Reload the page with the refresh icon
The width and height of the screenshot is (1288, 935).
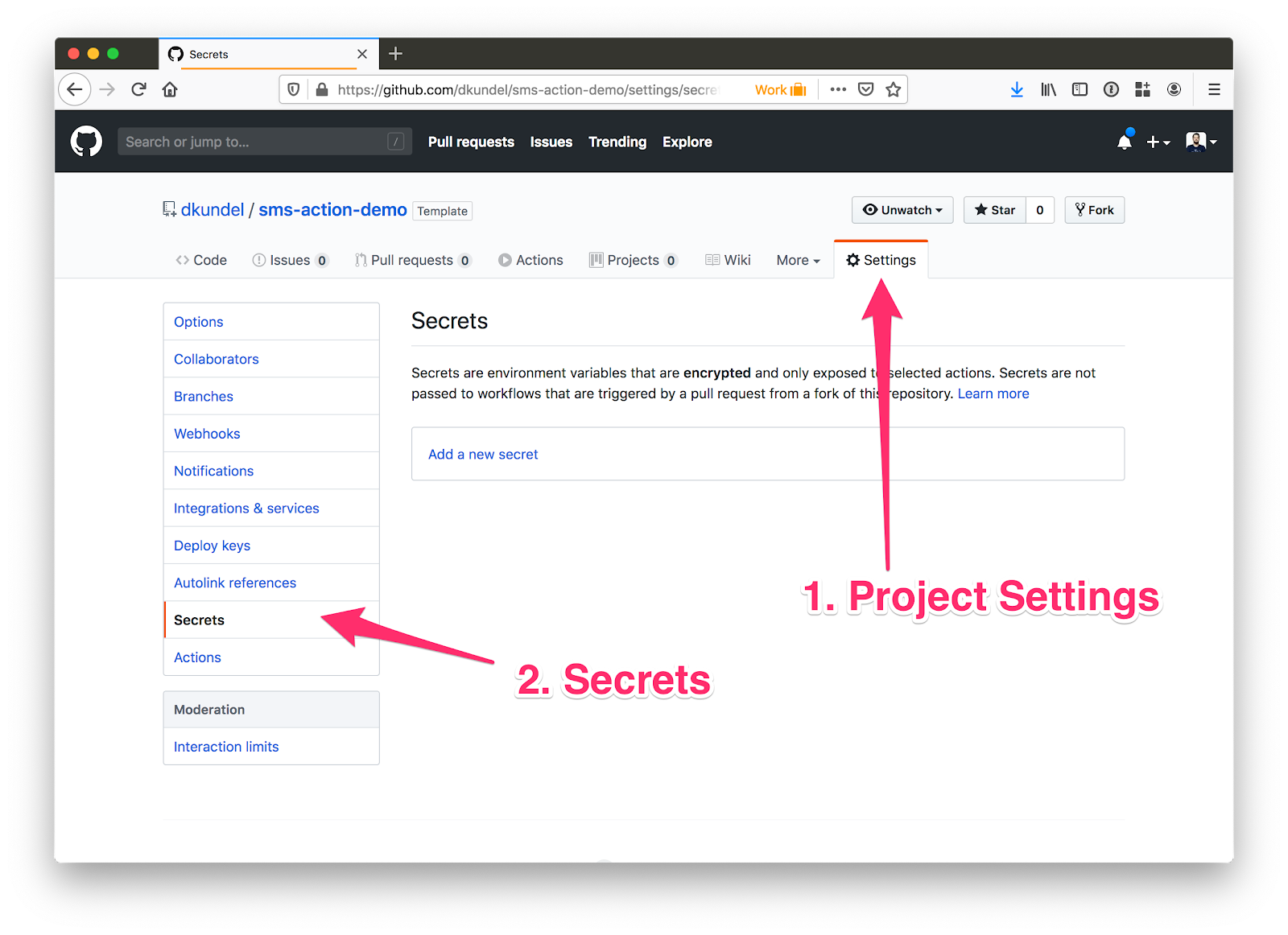[x=138, y=89]
